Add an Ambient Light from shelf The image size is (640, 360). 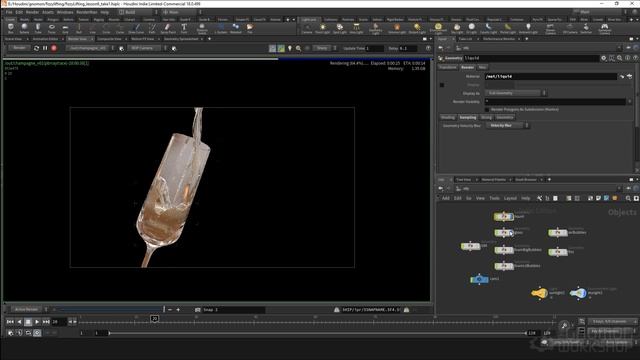pyautogui.click(x=528, y=28)
